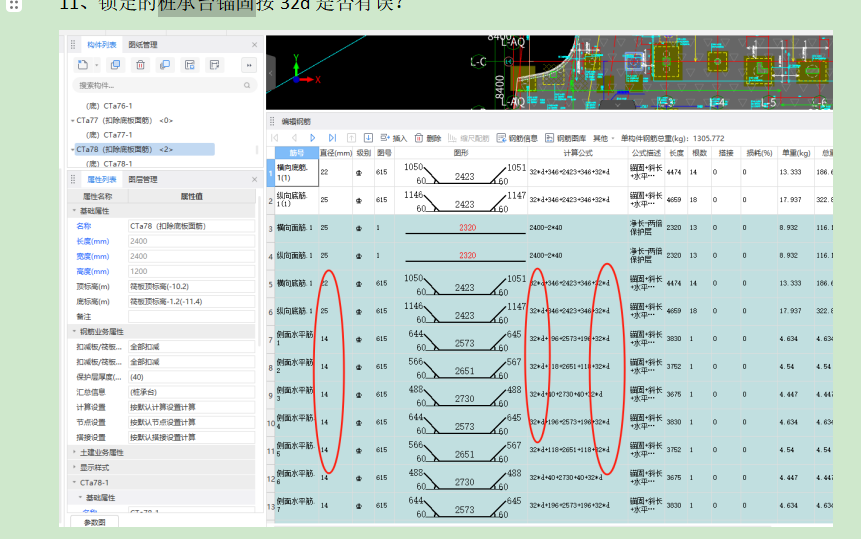The height and width of the screenshot is (539, 861).
Task: Select tree item (底) CTa78-1
Action: click(x=109, y=164)
